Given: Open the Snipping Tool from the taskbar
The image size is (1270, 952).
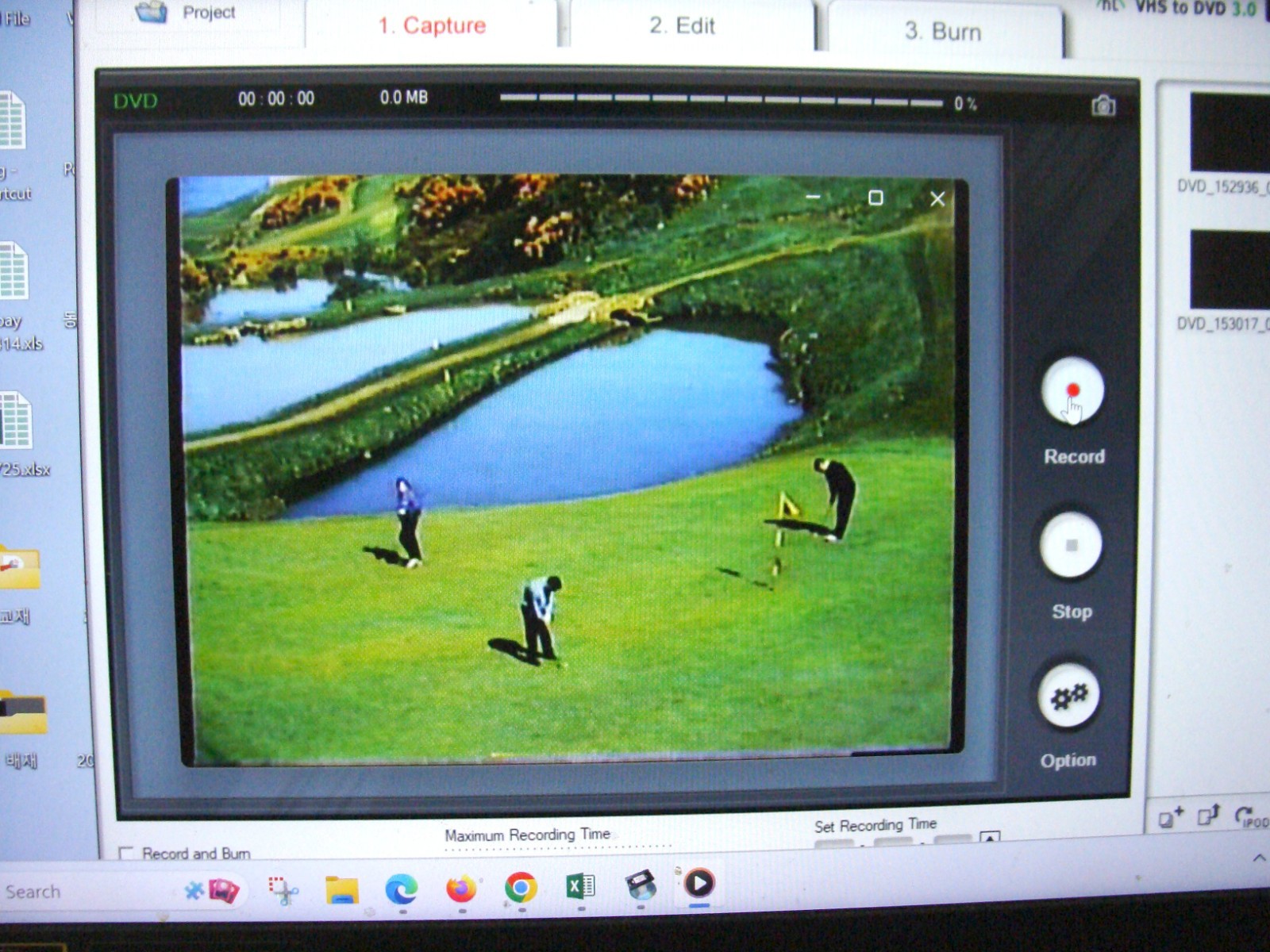Looking at the screenshot, I should tap(283, 890).
